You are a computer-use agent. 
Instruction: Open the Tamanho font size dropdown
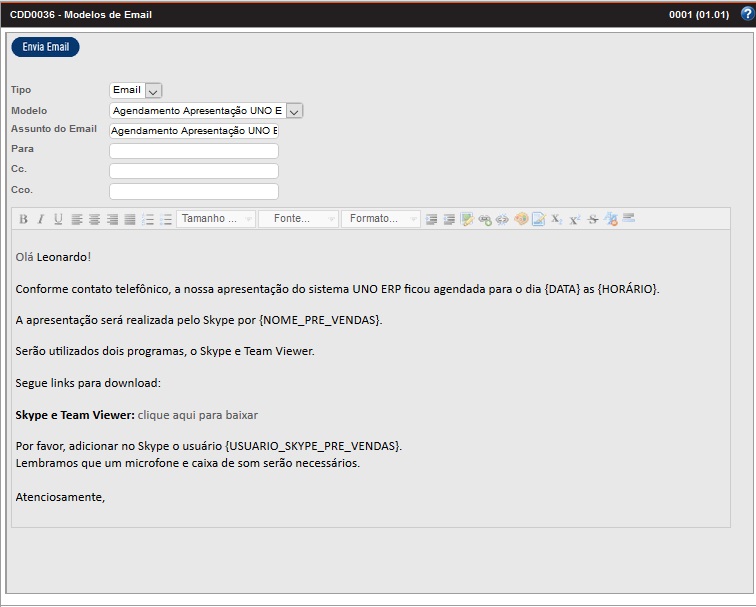[215, 219]
